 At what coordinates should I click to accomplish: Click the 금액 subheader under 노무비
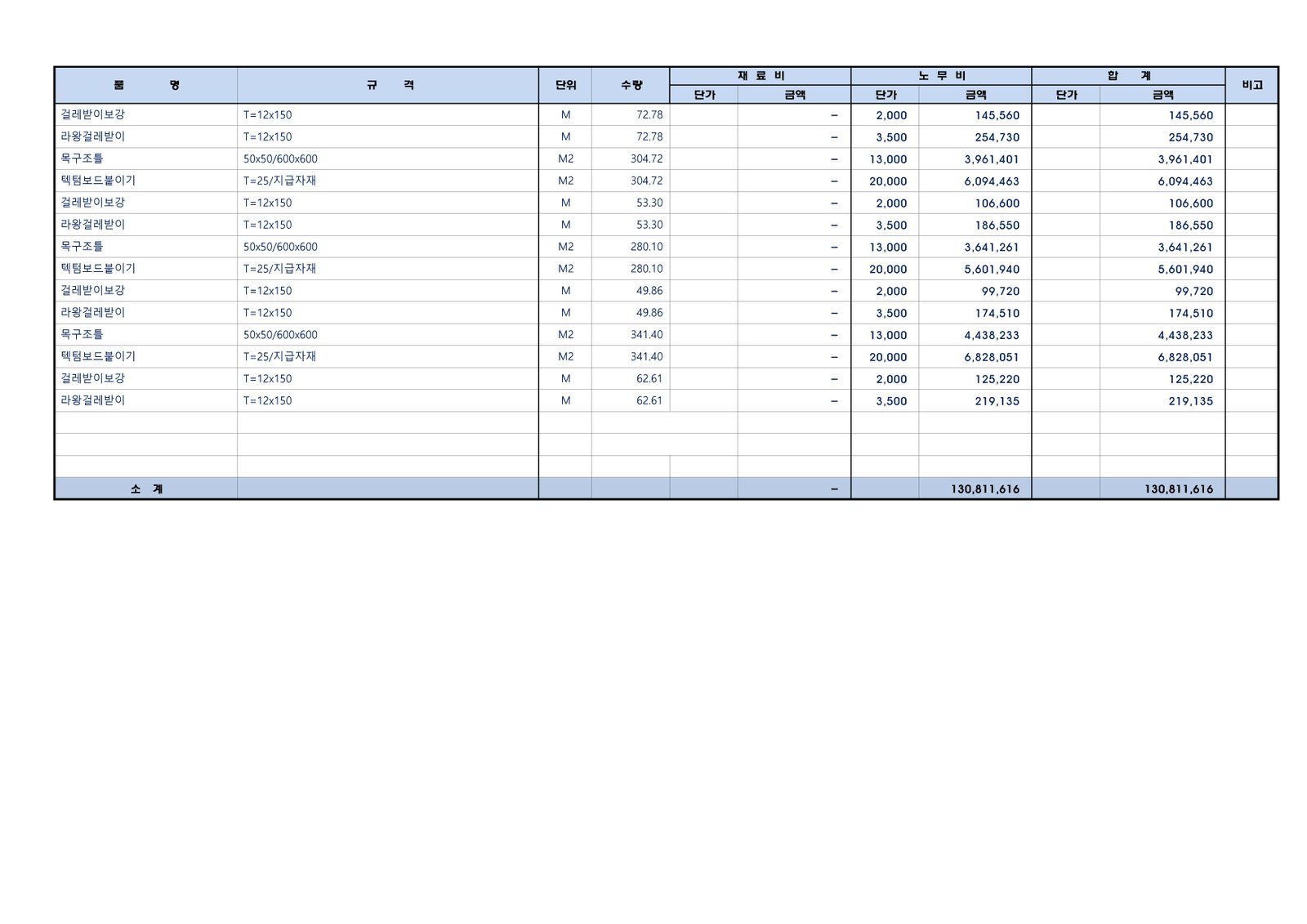pyautogui.click(x=975, y=95)
